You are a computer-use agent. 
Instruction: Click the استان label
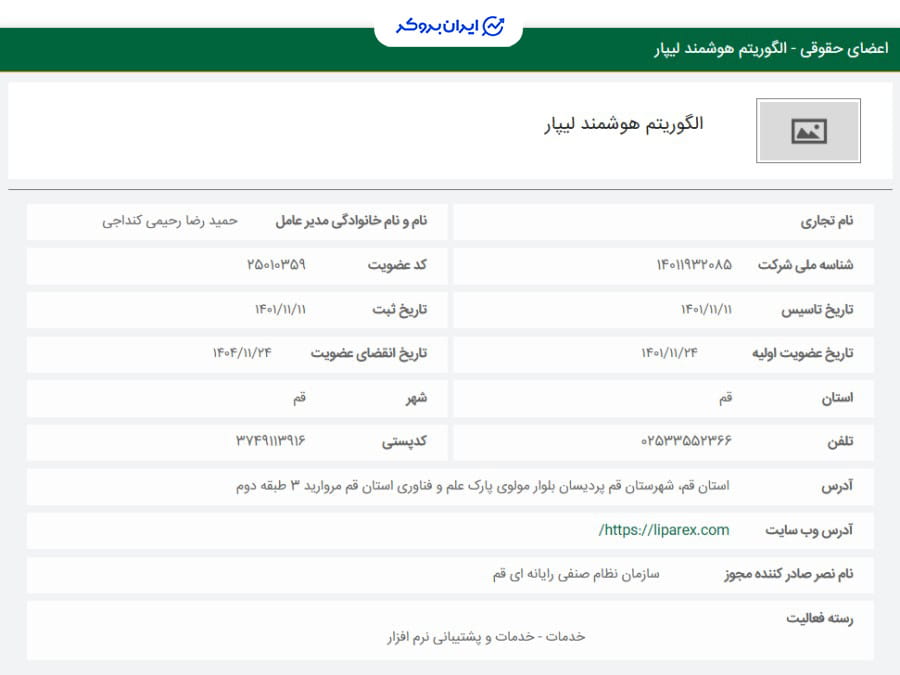pyautogui.click(x=837, y=398)
